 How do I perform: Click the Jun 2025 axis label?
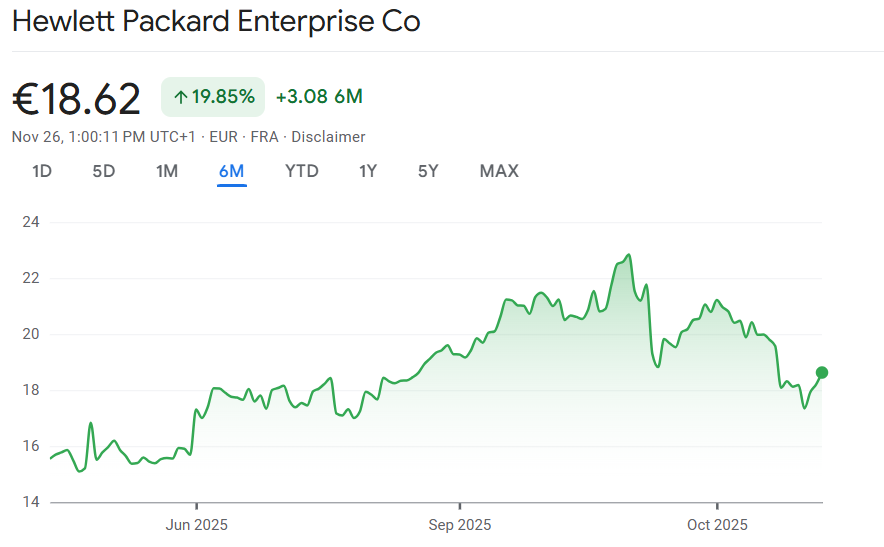pos(197,525)
